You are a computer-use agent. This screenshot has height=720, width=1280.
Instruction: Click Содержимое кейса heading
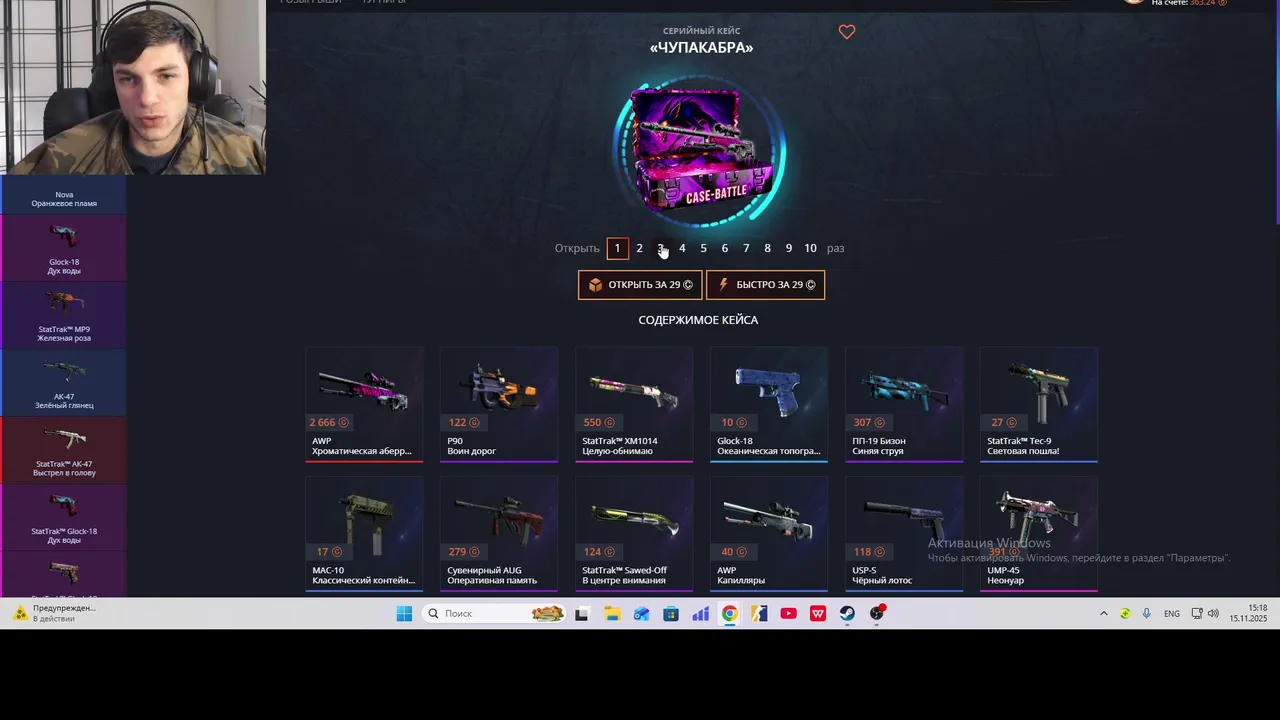click(698, 320)
